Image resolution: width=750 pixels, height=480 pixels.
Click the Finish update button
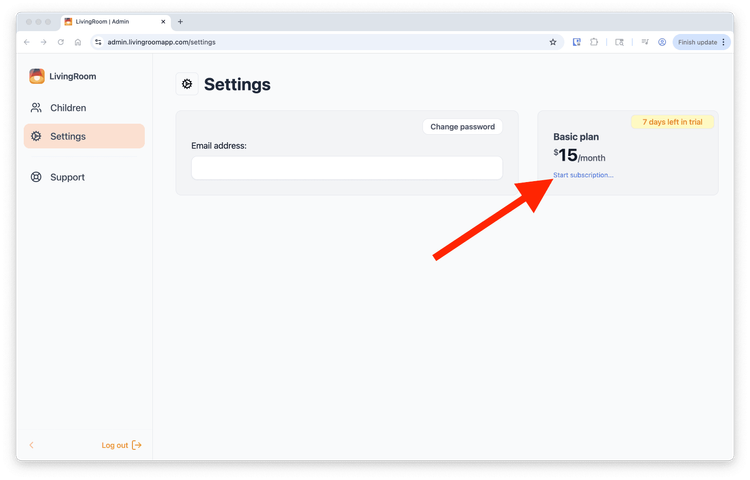[x=697, y=42]
